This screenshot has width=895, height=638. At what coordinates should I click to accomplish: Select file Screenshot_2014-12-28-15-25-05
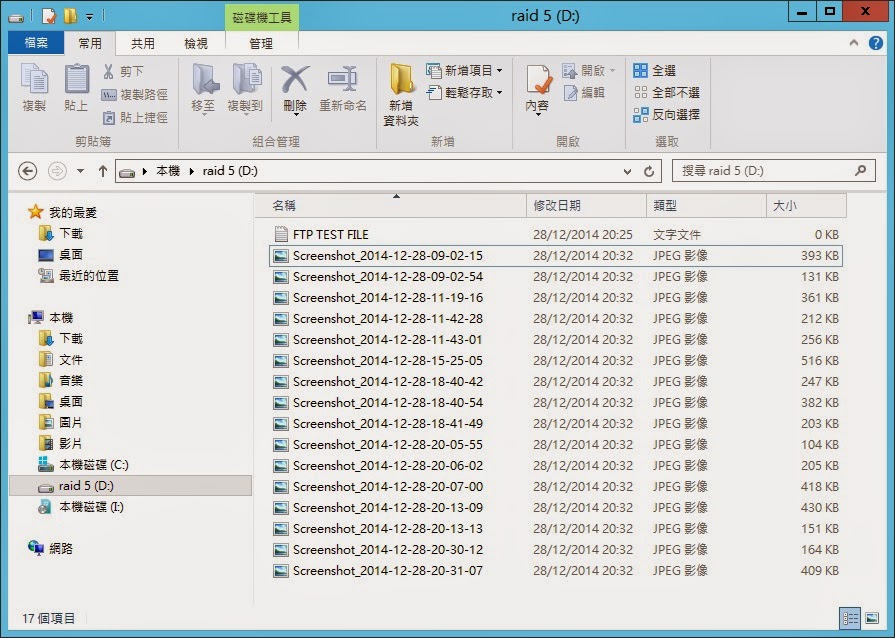coord(557,361)
